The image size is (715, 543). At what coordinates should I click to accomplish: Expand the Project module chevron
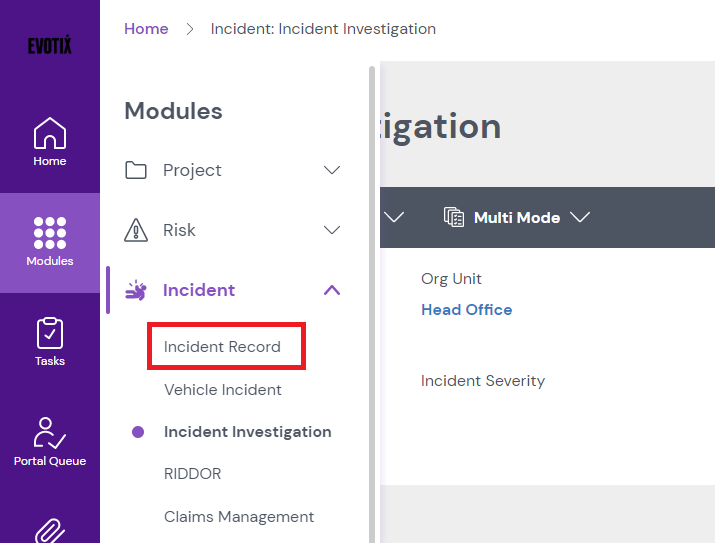tap(333, 170)
